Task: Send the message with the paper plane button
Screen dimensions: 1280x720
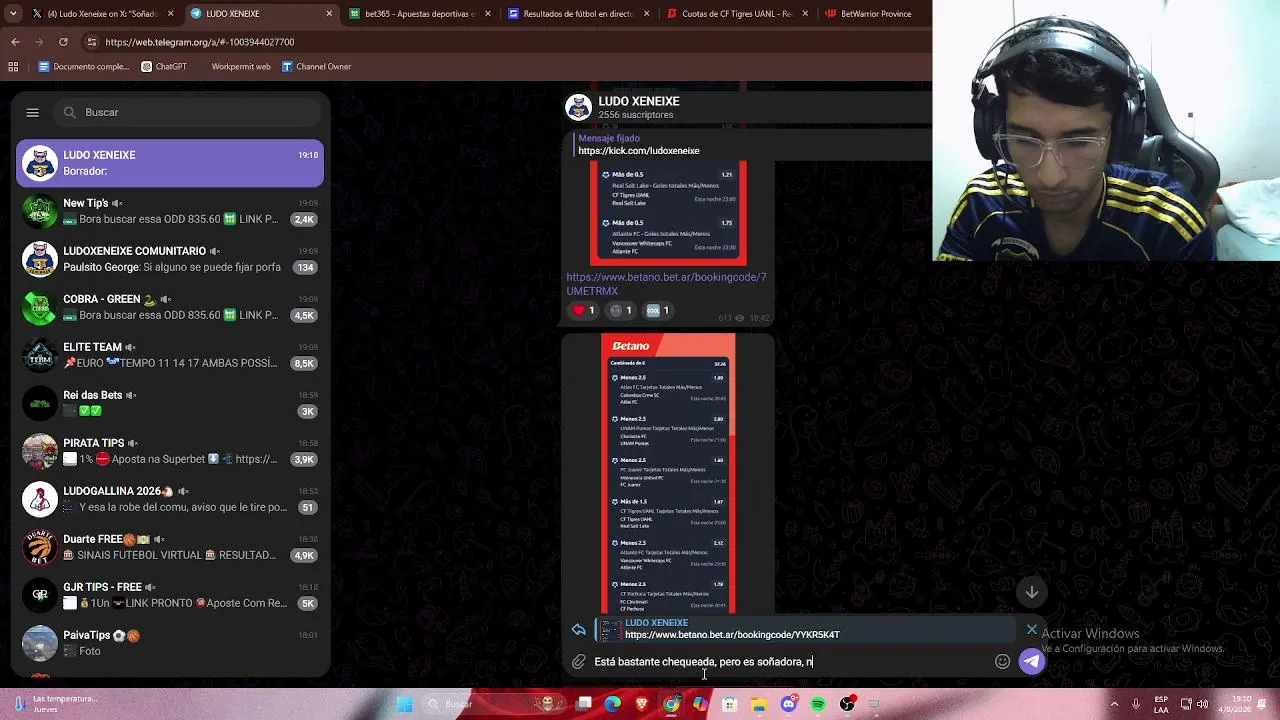Action: click(1031, 661)
